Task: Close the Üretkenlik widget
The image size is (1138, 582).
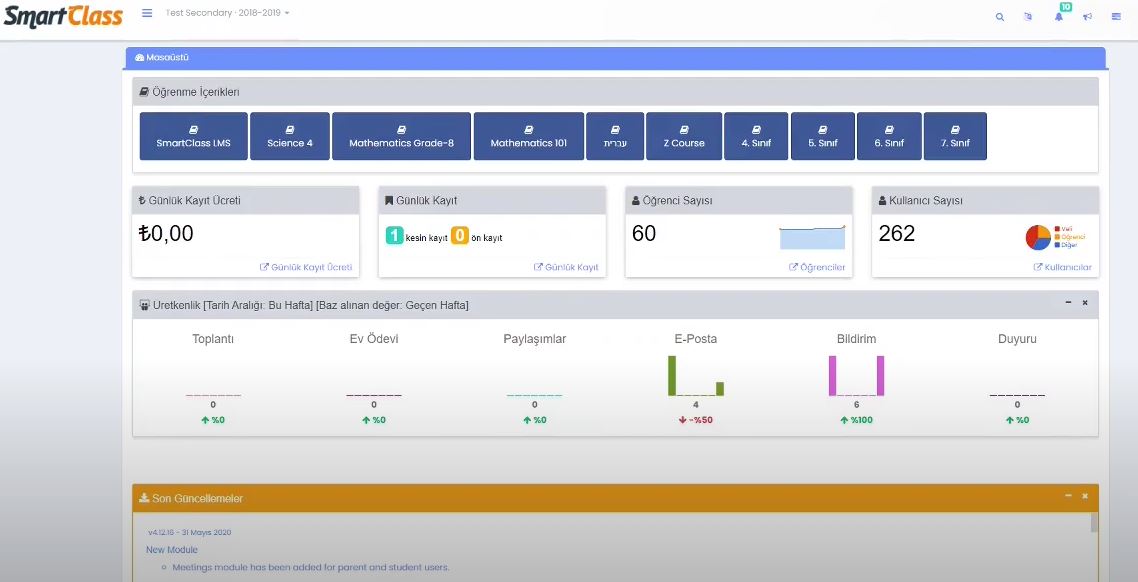Action: (x=1084, y=303)
